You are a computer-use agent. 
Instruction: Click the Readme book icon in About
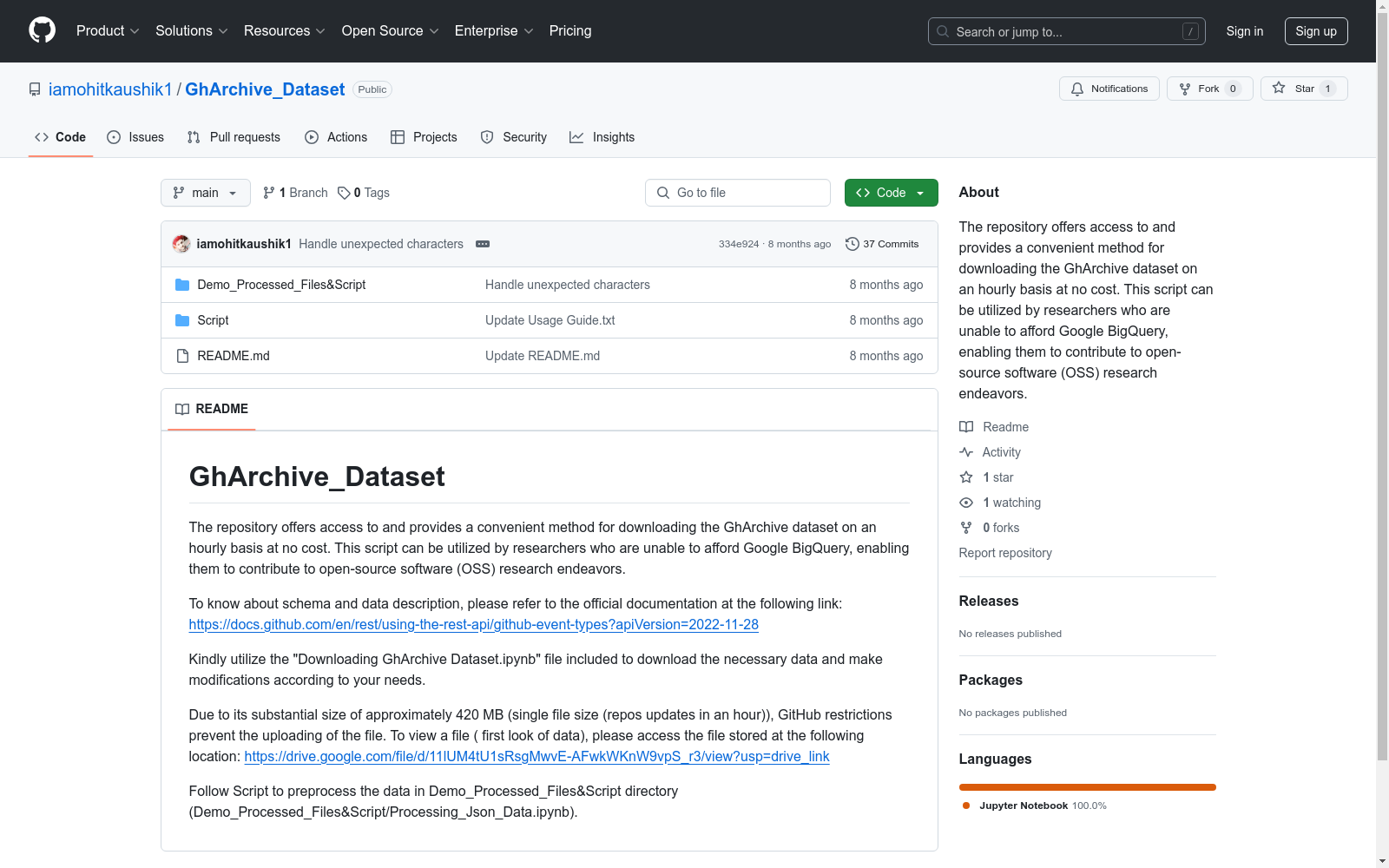pyautogui.click(x=966, y=427)
